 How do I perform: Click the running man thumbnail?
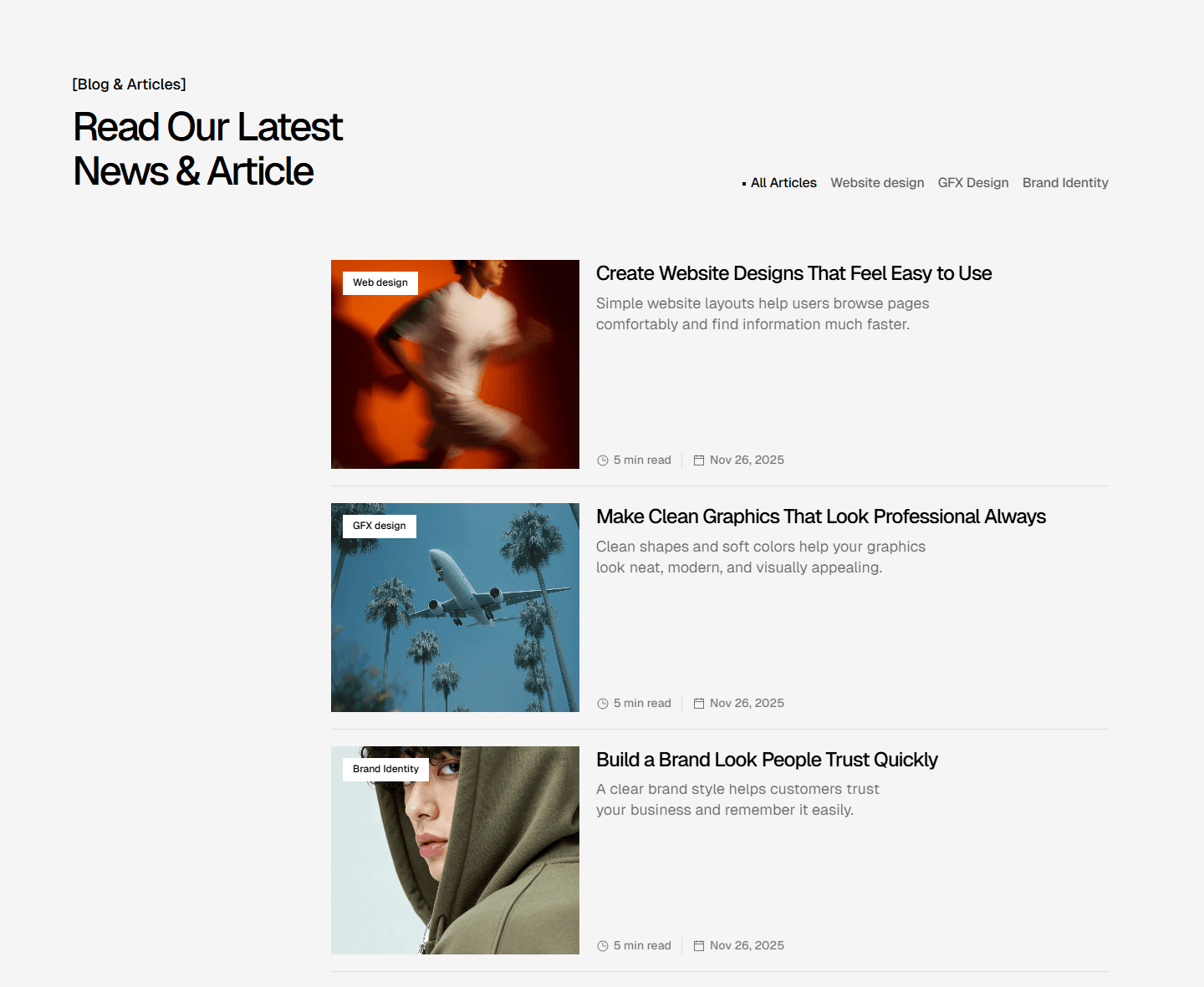coord(455,364)
